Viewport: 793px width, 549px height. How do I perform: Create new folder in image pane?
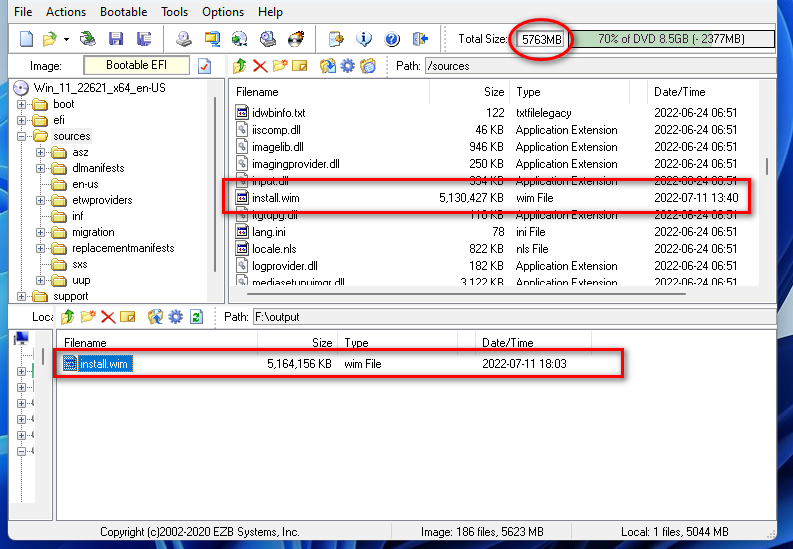coord(280,66)
